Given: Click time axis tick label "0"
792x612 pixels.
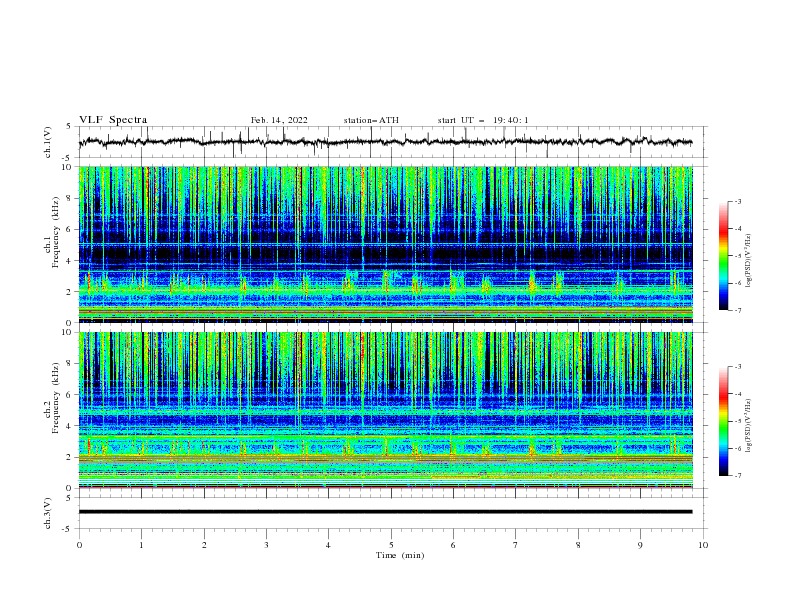Looking at the screenshot, I should pyautogui.click(x=79, y=545).
